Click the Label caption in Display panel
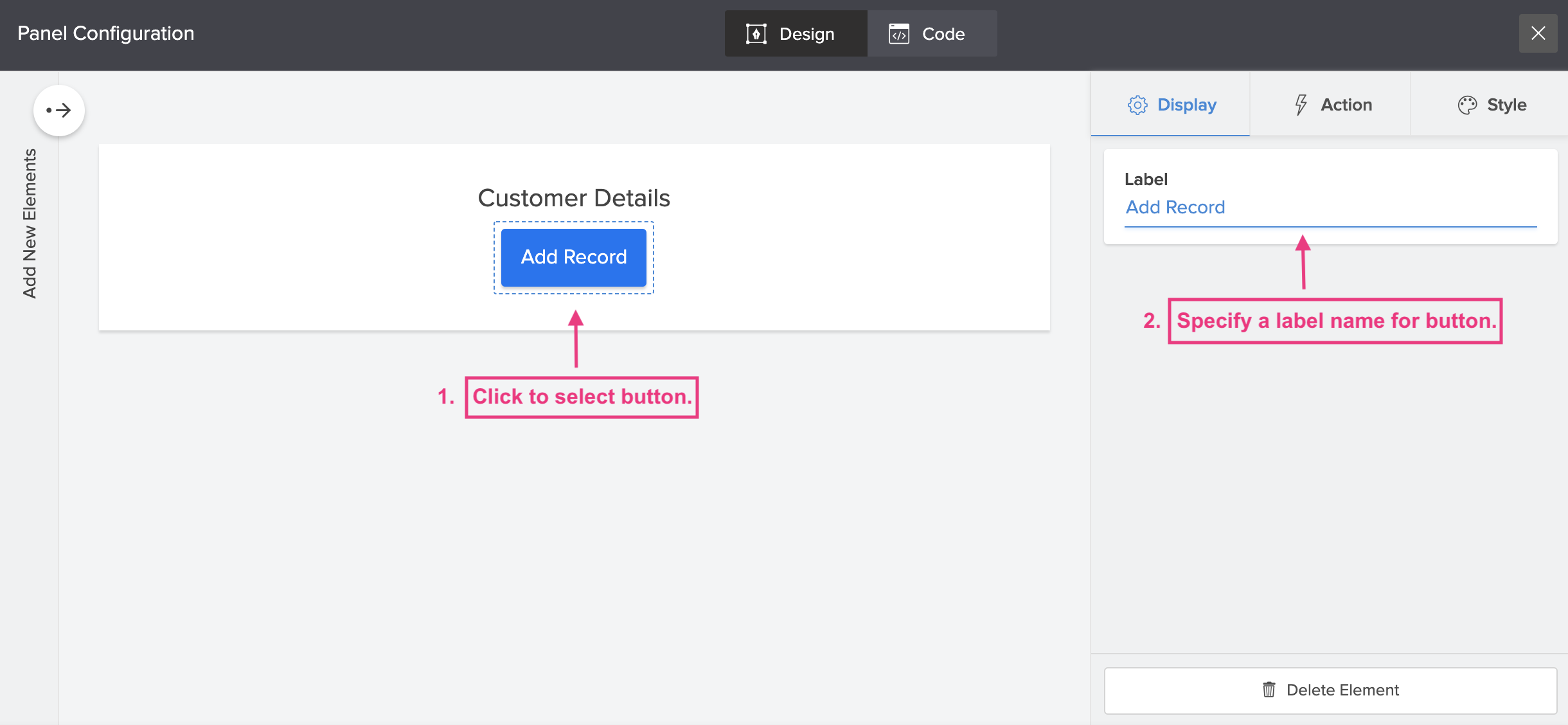Screen dimensions: 1568x725 point(1146,179)
